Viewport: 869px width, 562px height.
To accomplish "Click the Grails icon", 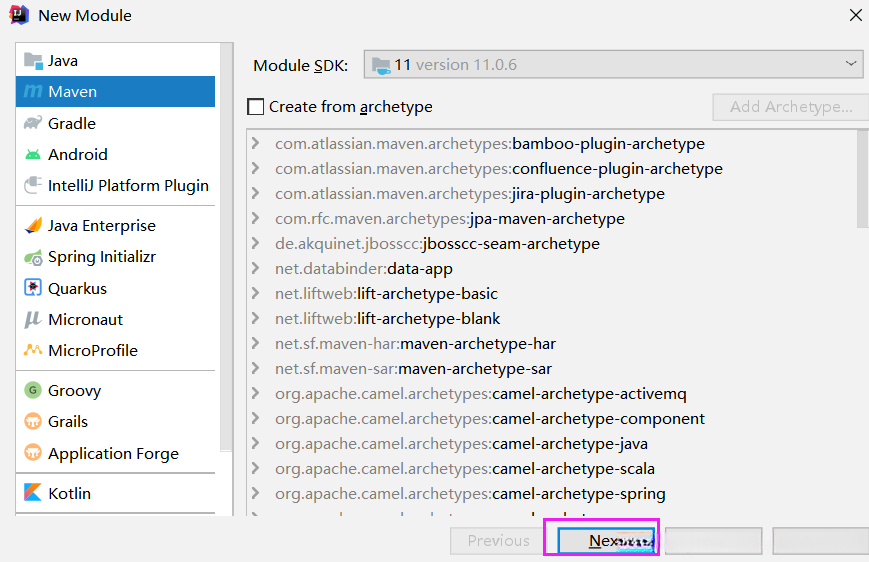I will coord(33,421).
